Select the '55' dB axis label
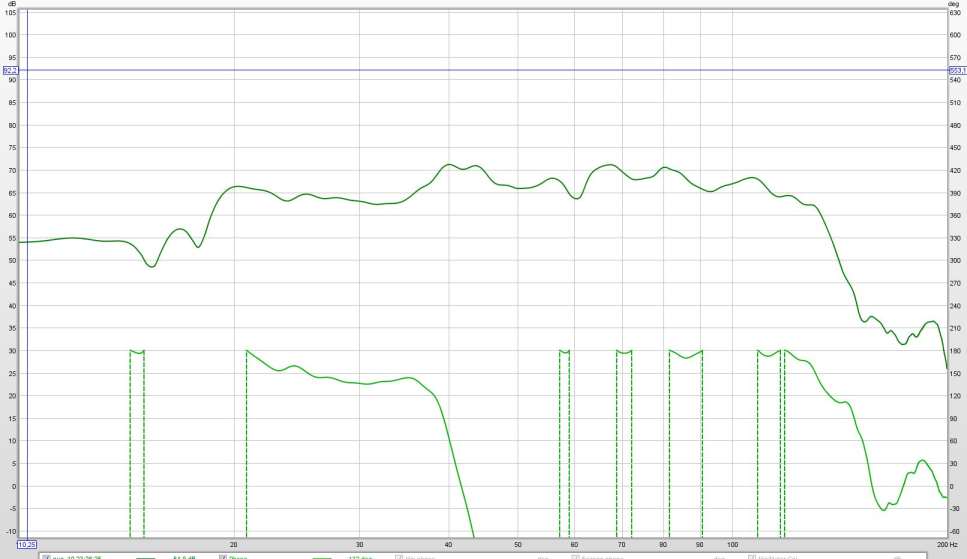967x559 pixels. (12, 238)
